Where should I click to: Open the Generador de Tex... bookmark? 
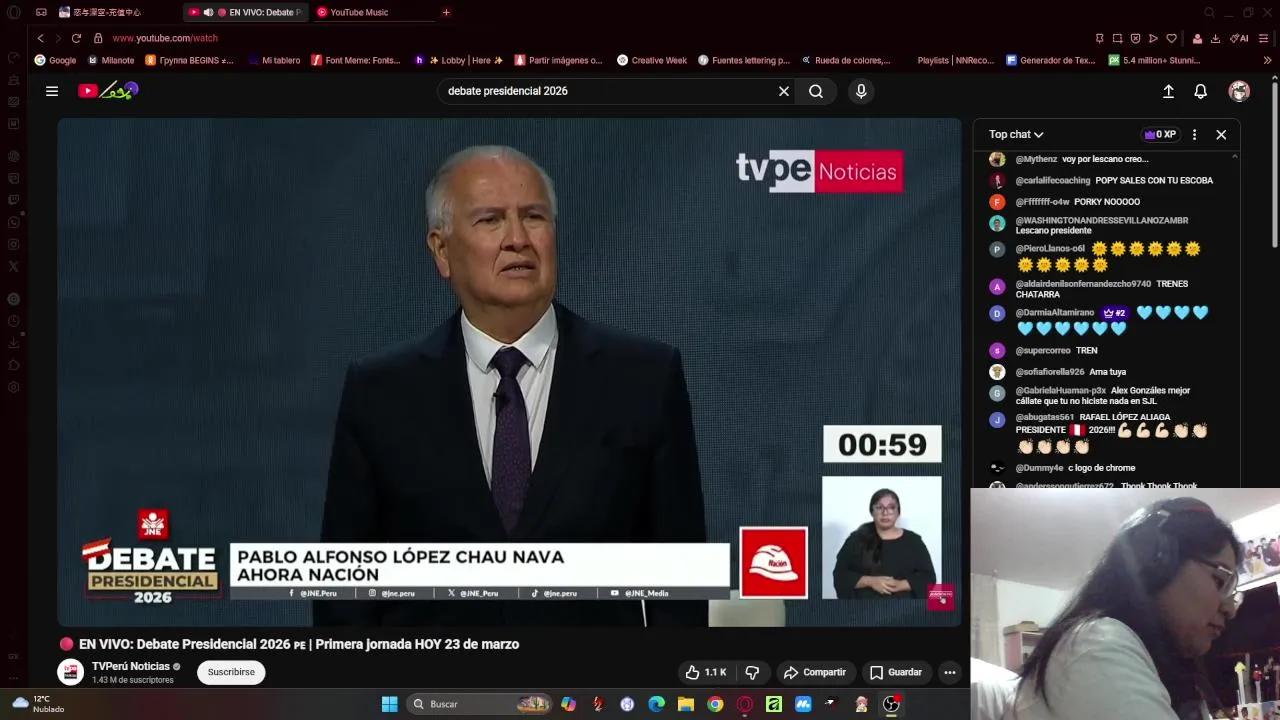1051,60
